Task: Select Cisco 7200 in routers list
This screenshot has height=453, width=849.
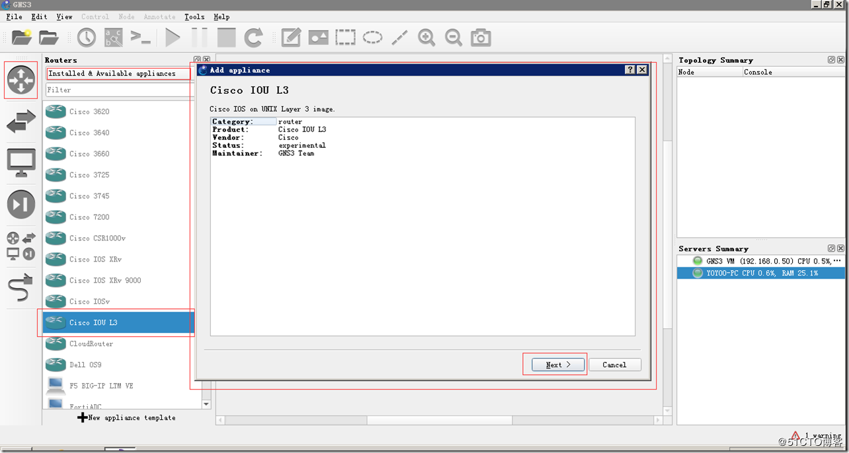Action: (119, 217)
